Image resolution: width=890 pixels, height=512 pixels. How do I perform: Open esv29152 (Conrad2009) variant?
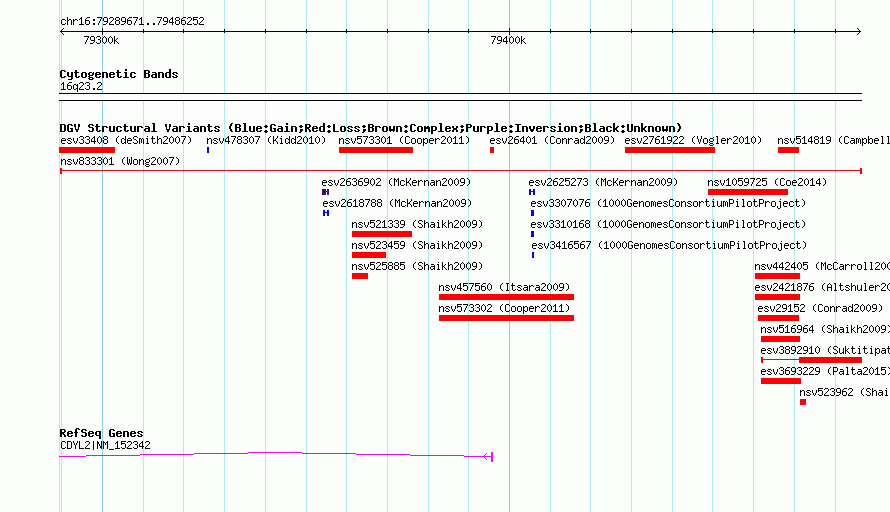pyautogui.click(x=820, y=308)
